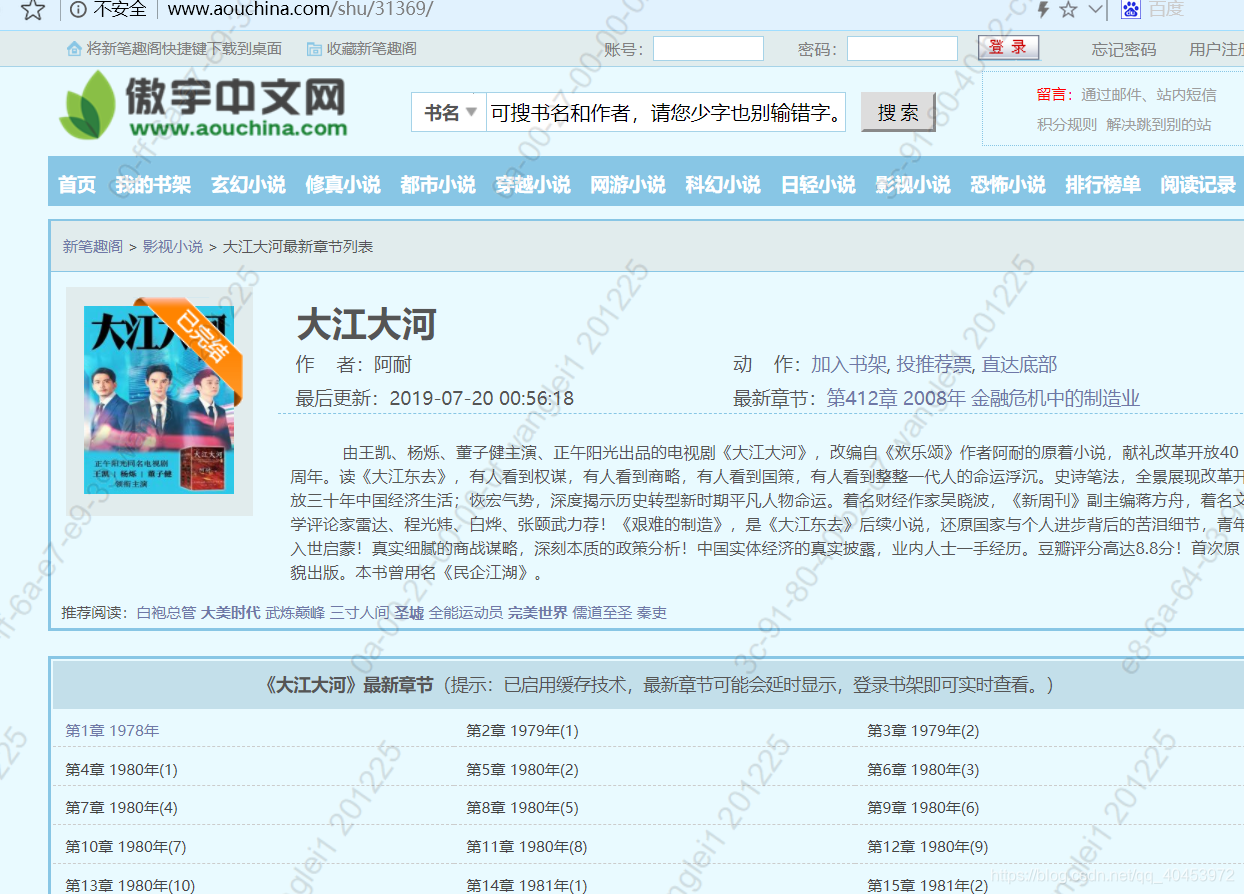Select the 都市小说 category
The height and width of the screenshot is (894, 1244).
pos(438,184)
